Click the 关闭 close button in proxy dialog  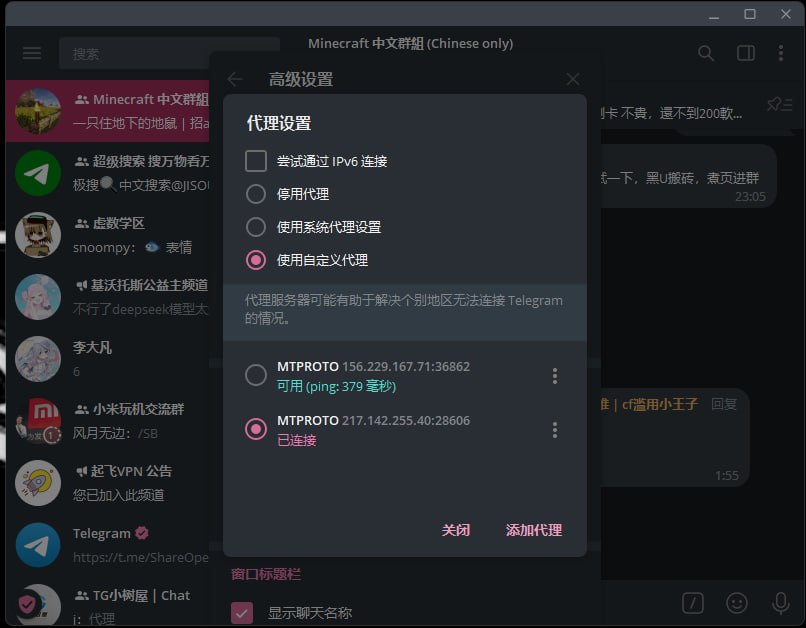point(456,530)
